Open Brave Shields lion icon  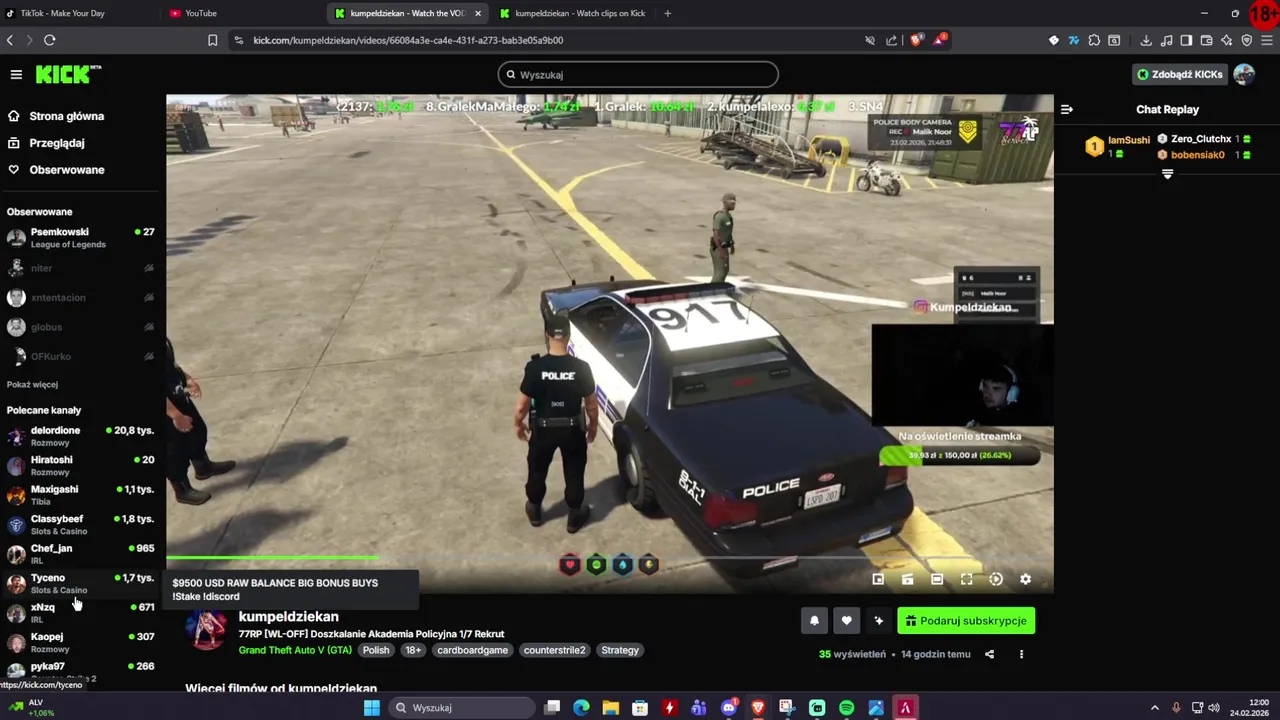[x=916, y=40]
